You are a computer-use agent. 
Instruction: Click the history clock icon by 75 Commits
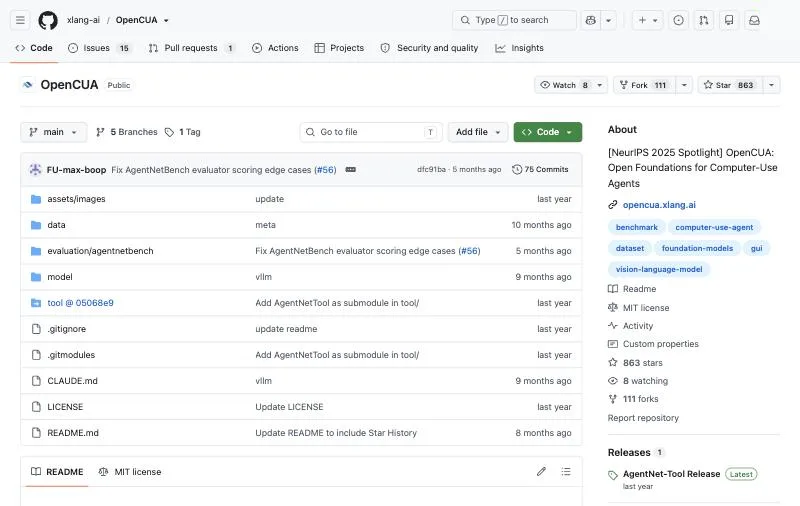tap(517, 169)
